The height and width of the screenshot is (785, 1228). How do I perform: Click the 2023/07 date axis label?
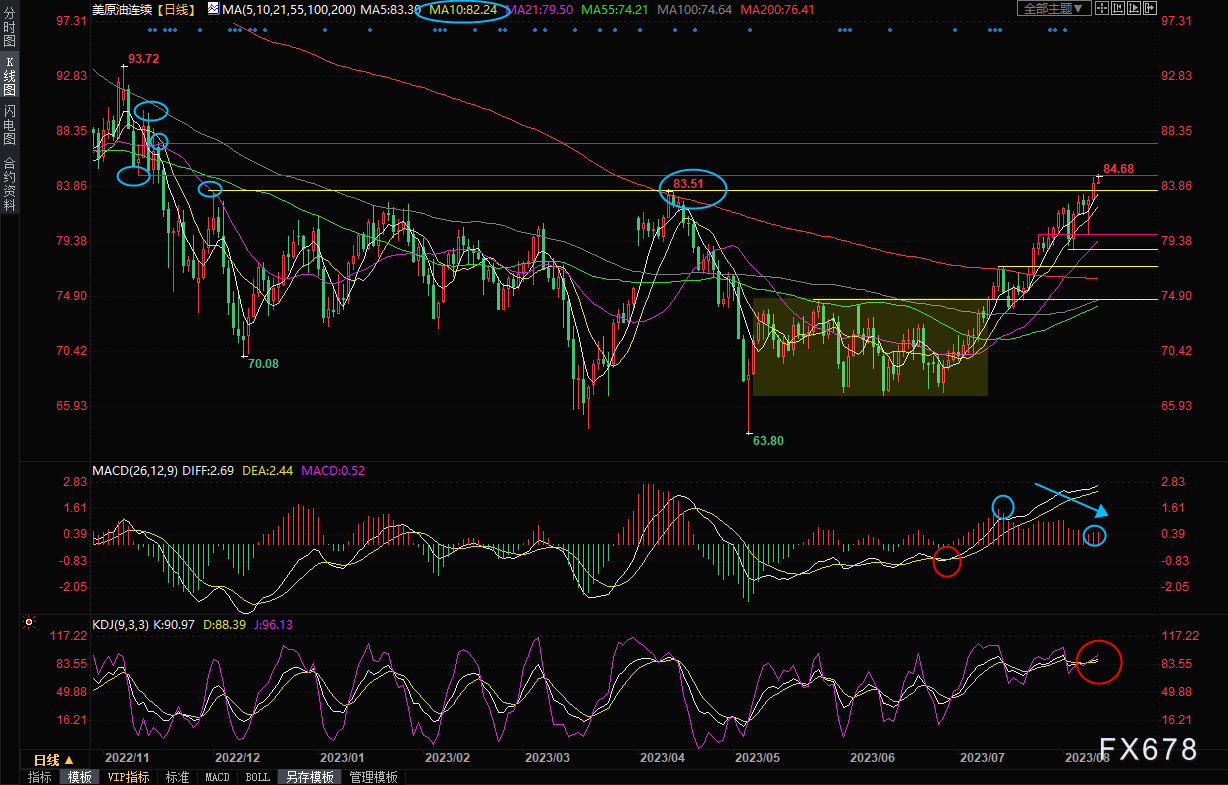click(982, 759)
